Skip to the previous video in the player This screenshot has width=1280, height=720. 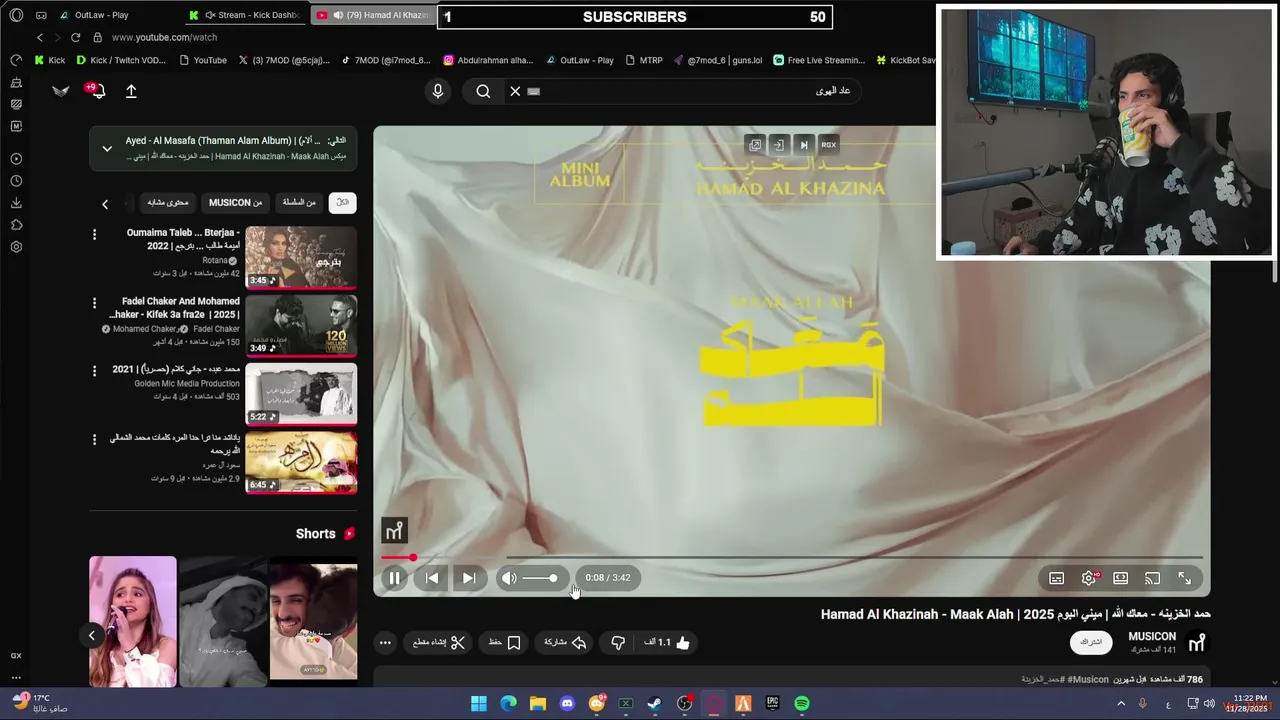tap(432, 578)
